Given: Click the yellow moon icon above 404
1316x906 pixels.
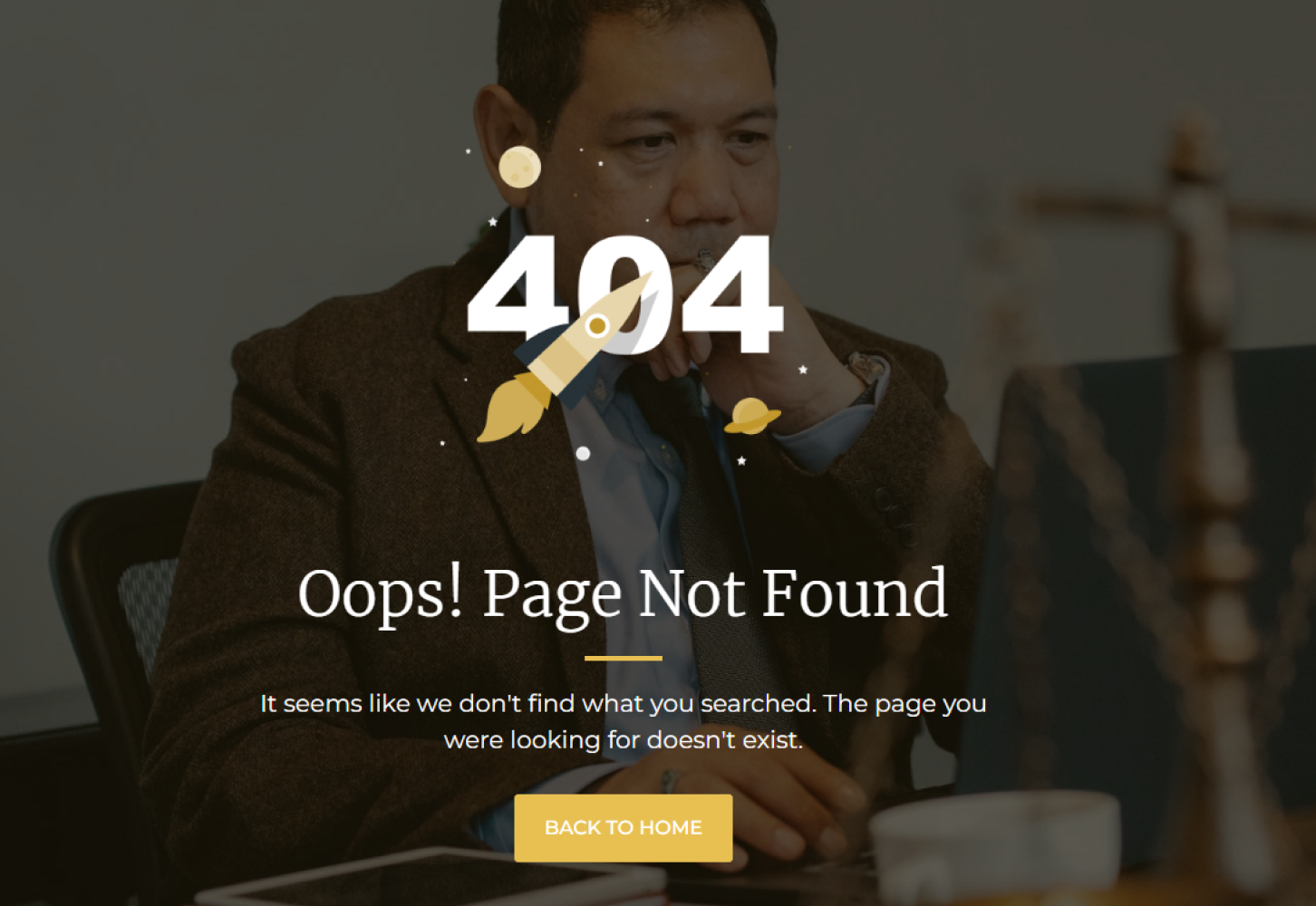Looking at the screenshot, I should pyautogui.click(x=519, y=167).
